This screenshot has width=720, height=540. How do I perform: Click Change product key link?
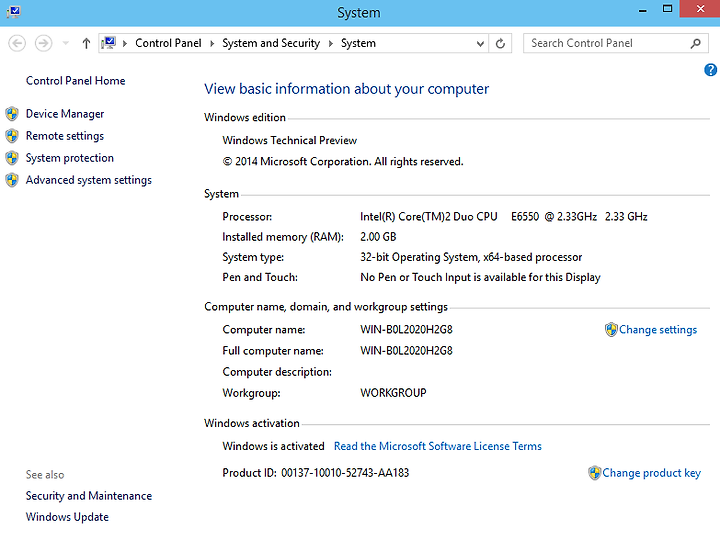(x=651, y=473)
